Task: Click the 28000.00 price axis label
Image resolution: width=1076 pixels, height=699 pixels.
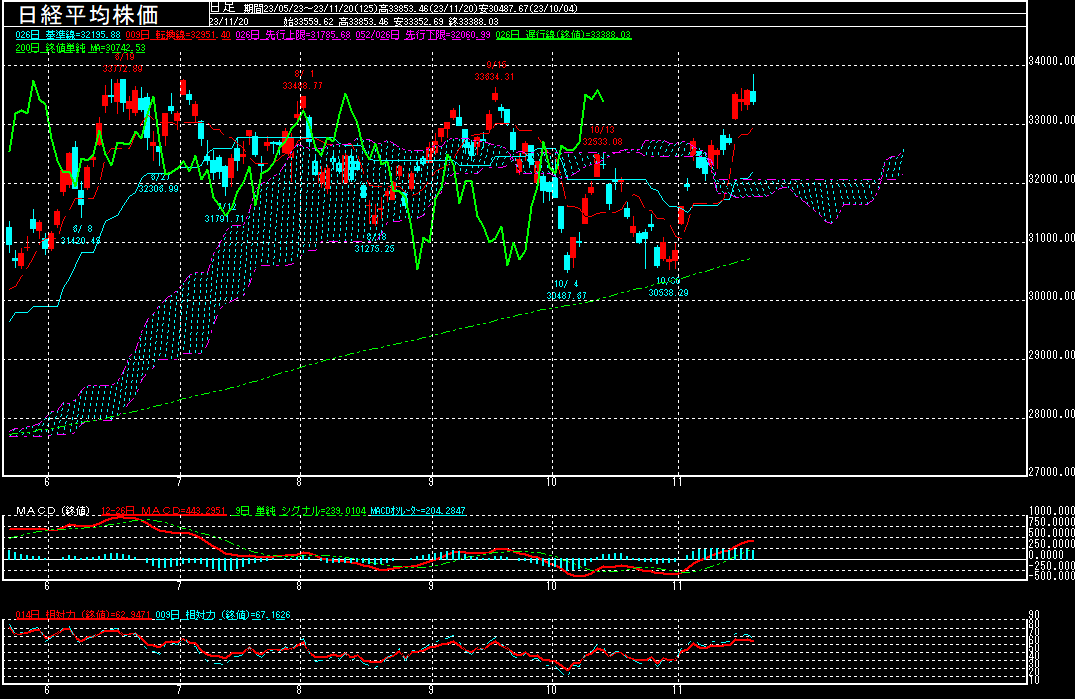Action: coord(1052,414)
